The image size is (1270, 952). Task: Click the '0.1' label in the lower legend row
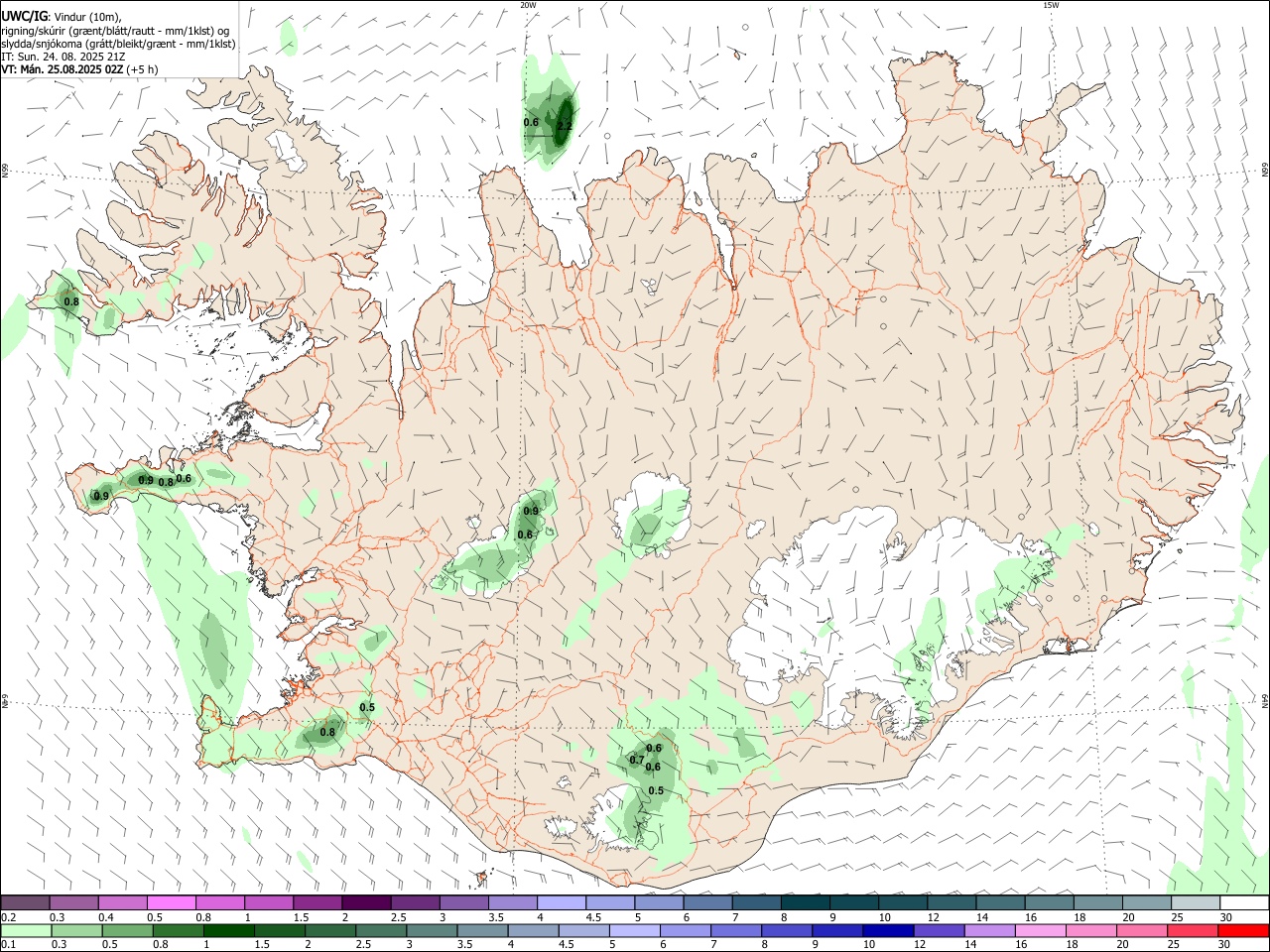pos(8,945)
